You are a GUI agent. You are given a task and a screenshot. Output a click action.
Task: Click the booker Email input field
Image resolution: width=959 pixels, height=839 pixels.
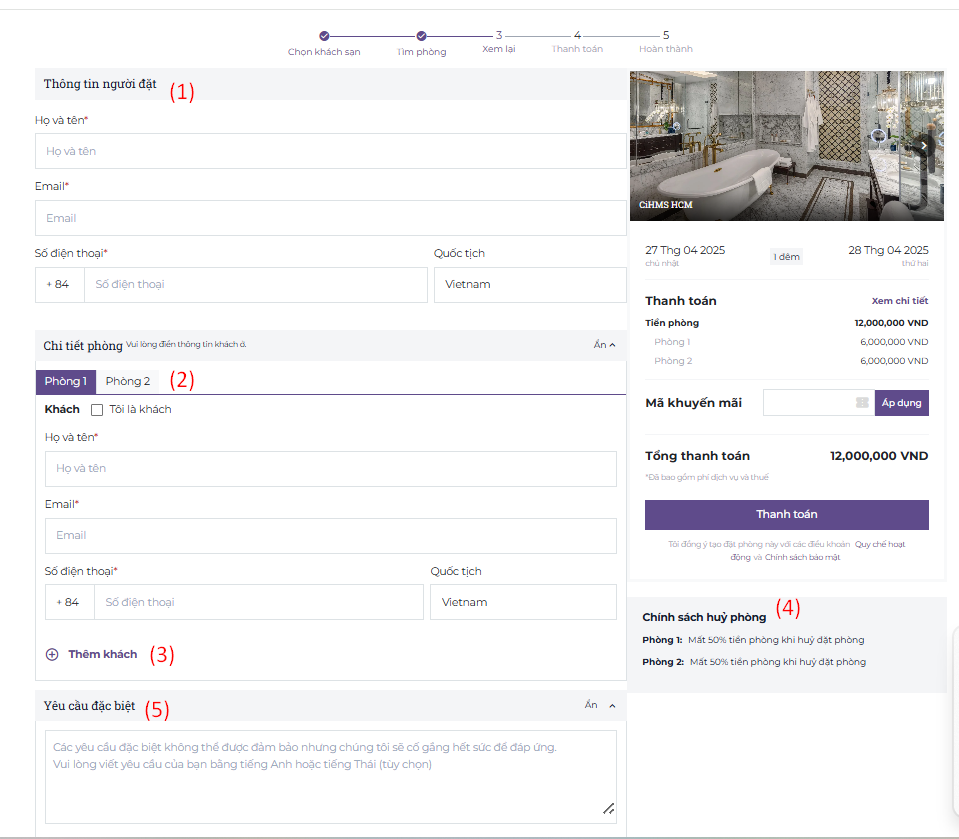pyautogui.click(x=330, y=218)
